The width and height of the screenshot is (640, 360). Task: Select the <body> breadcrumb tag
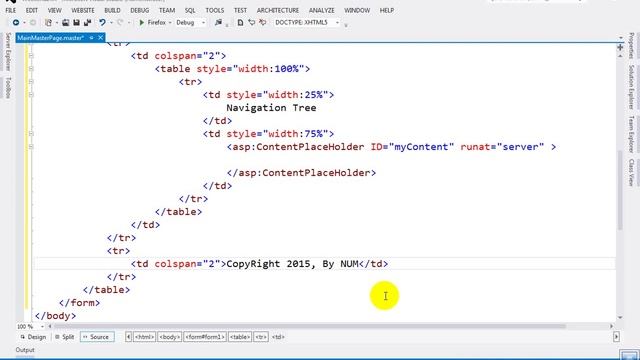(x=169, y=337)
